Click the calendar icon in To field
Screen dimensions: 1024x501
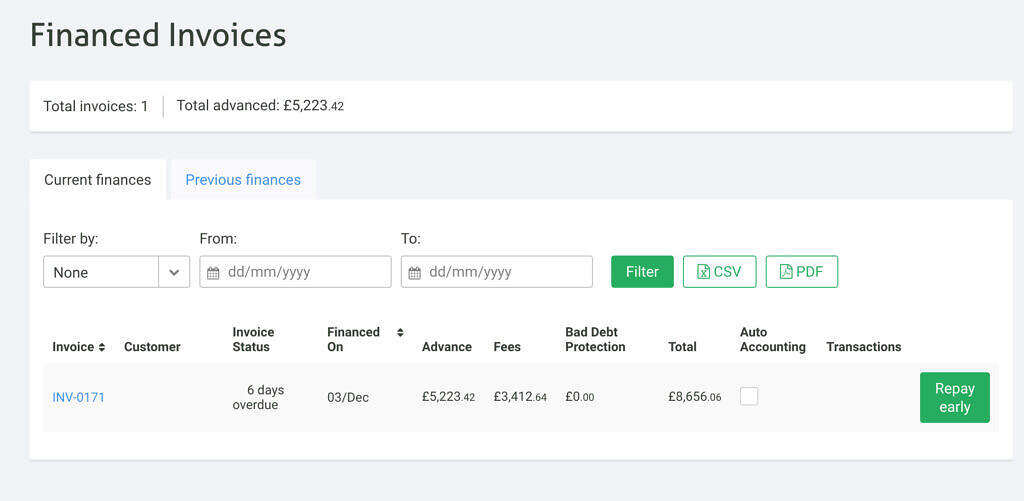pos(414,273)
